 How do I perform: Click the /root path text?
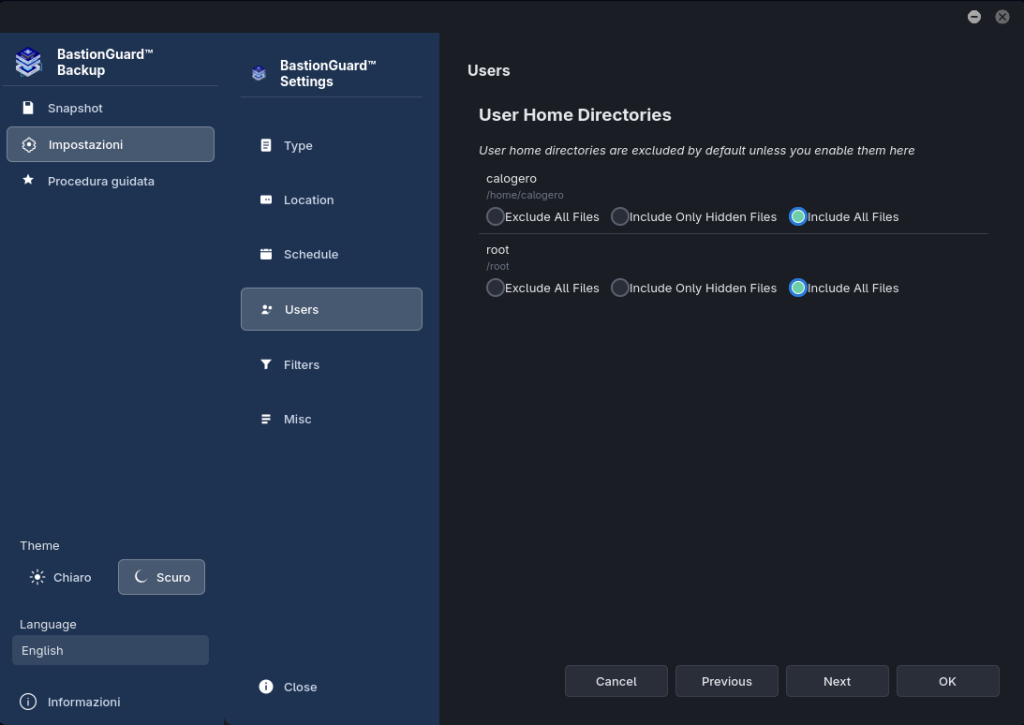tap(498, 266)
